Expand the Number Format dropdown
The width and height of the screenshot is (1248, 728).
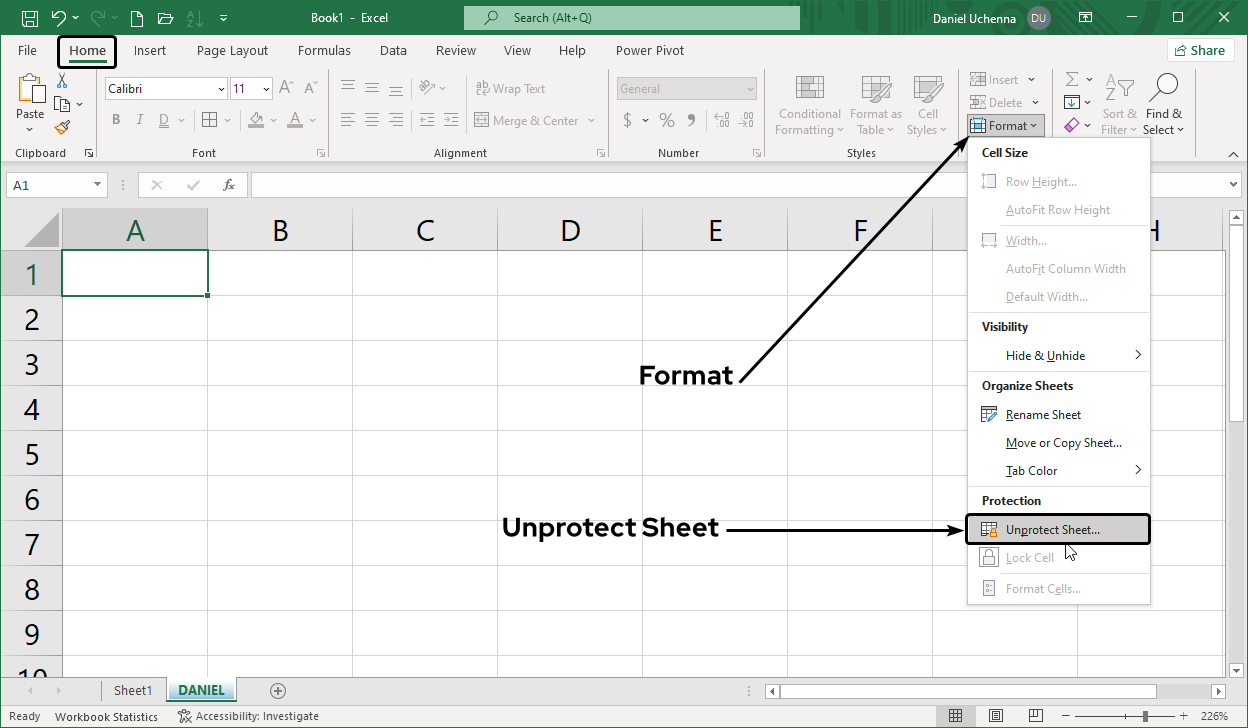(752, 88)
